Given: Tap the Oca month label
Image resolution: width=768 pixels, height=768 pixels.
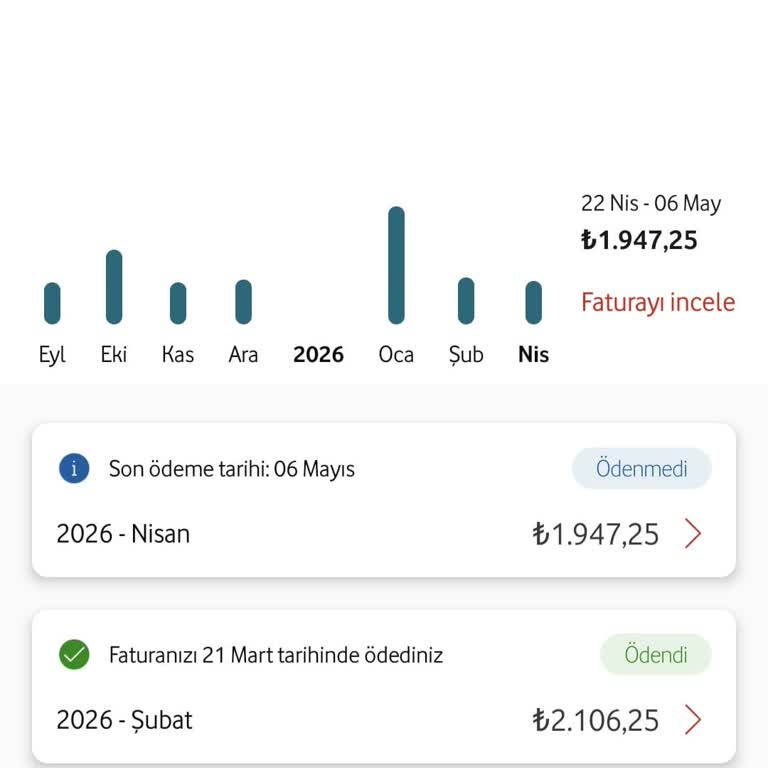Looking at the screenshot, I should tap(396, 354).
